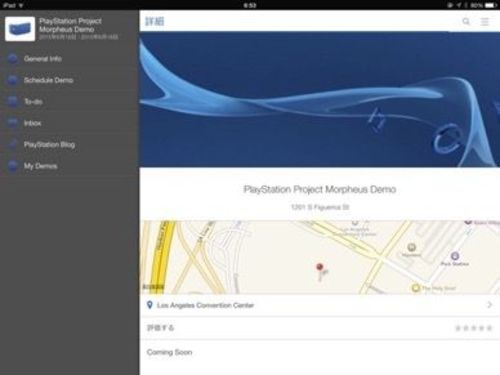Screen dimensions: 500x375
Task: Tap the red pin on the map
Action: tap(320, 268)
